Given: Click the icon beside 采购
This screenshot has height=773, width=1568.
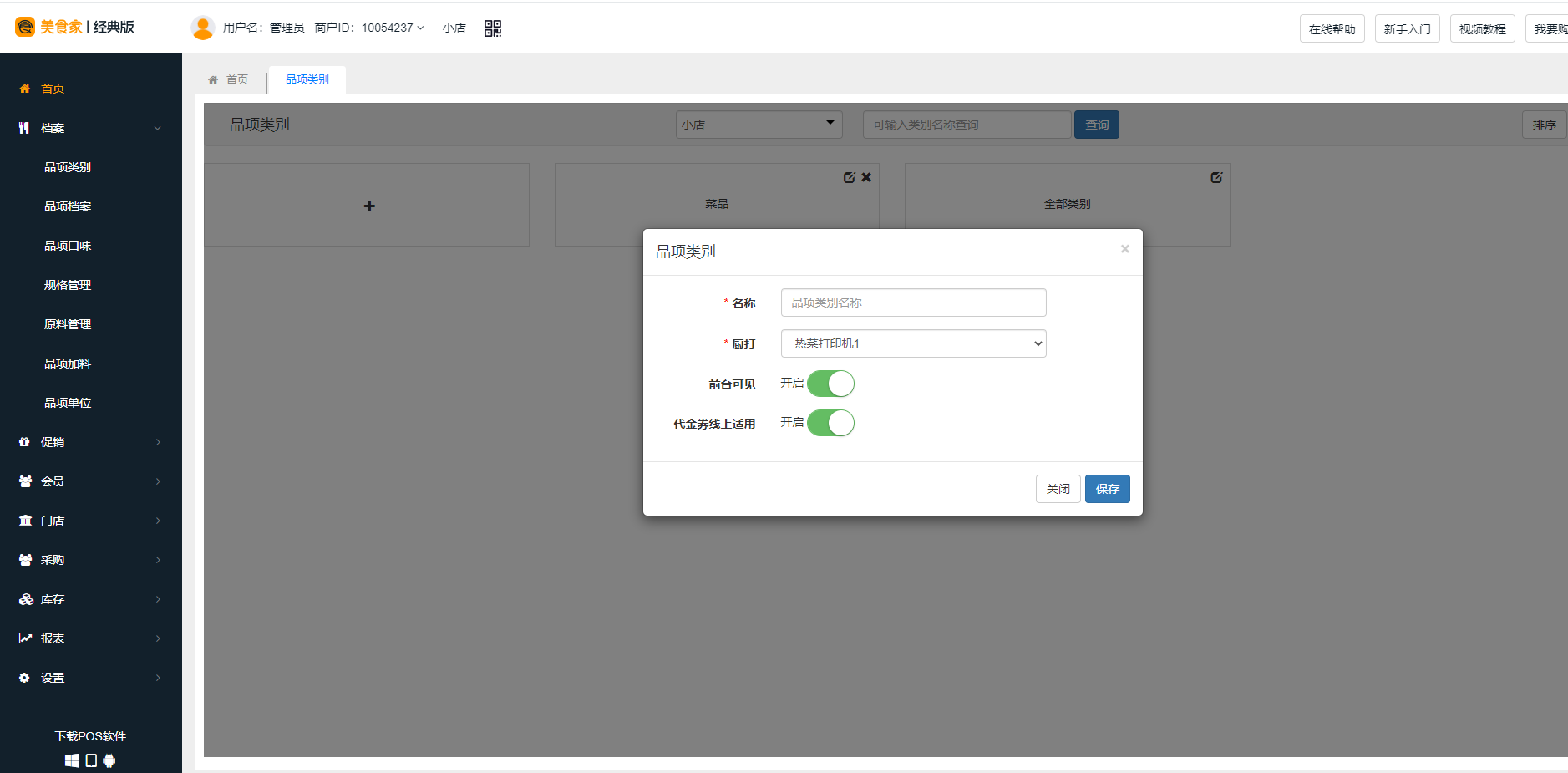Looking at the screenshot, I should pyautogui.click(x=25, y=560).
